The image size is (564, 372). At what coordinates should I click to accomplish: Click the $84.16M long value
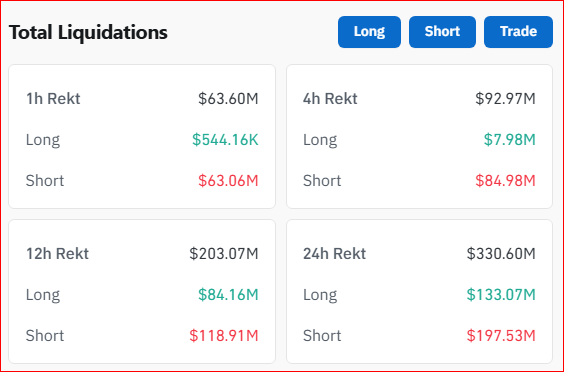[228, 295]
